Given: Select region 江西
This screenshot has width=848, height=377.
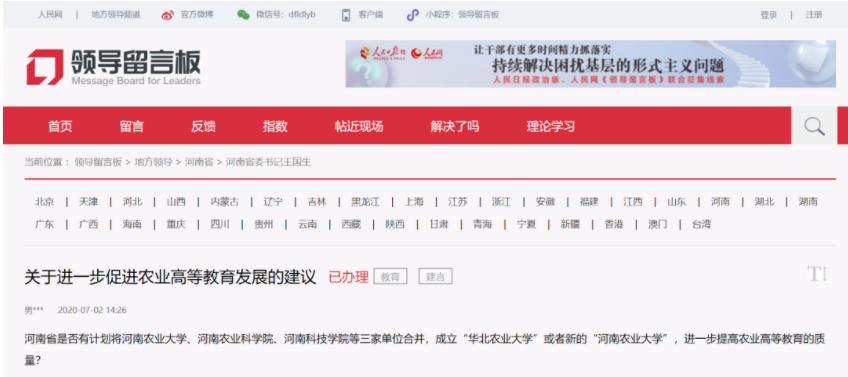Looking at the screenshot, I should [x=633, y=202].
